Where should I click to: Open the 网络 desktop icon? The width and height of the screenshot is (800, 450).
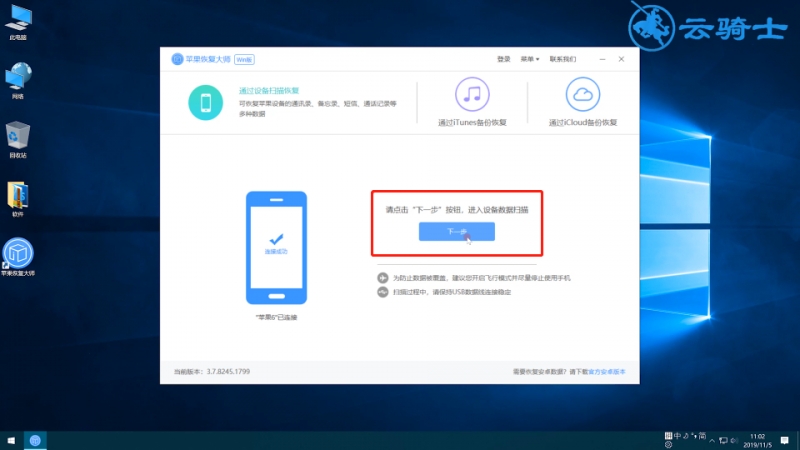click(18, 81)
